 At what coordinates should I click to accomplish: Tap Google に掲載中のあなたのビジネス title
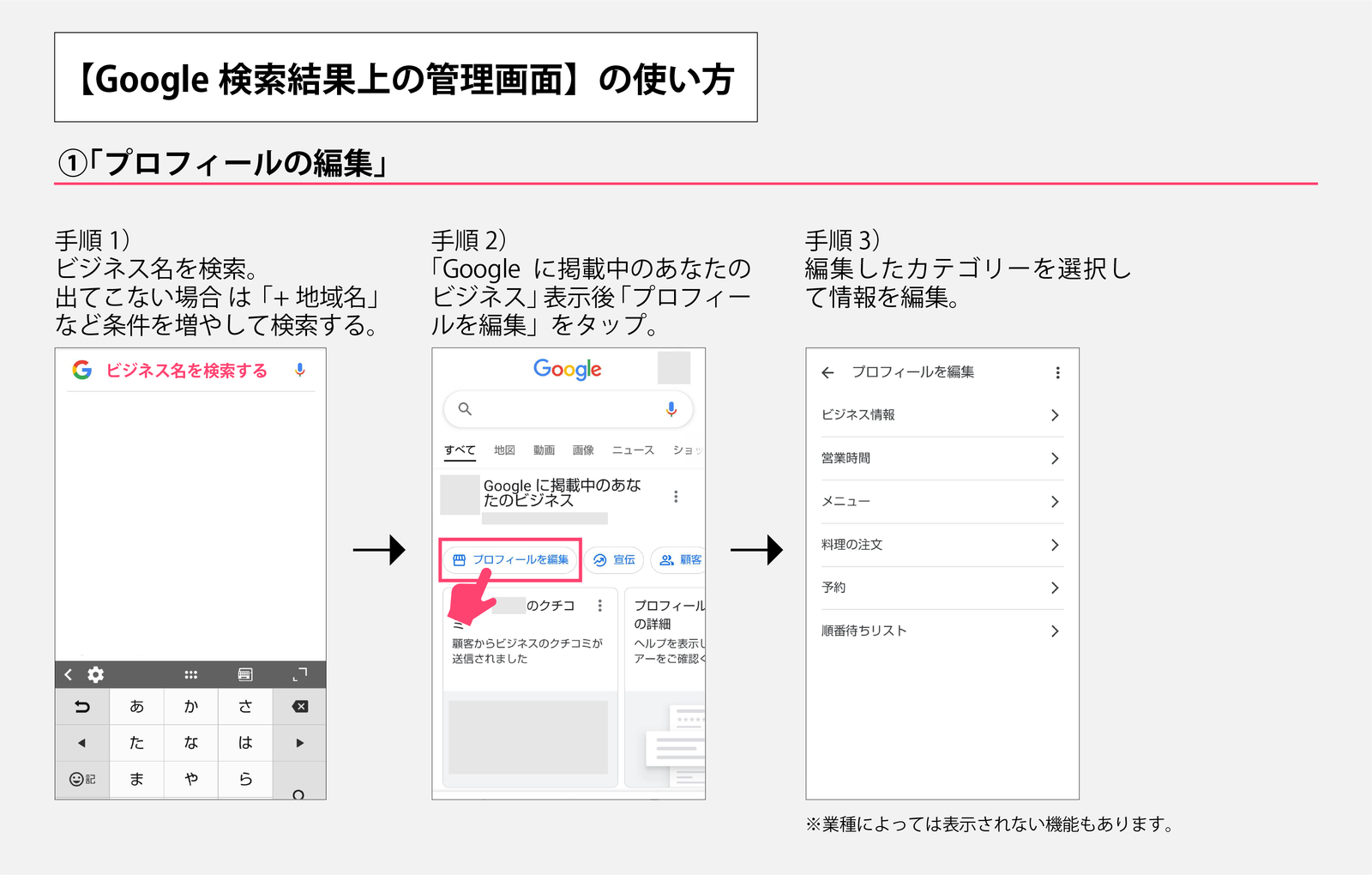click(x=562, y=492)
